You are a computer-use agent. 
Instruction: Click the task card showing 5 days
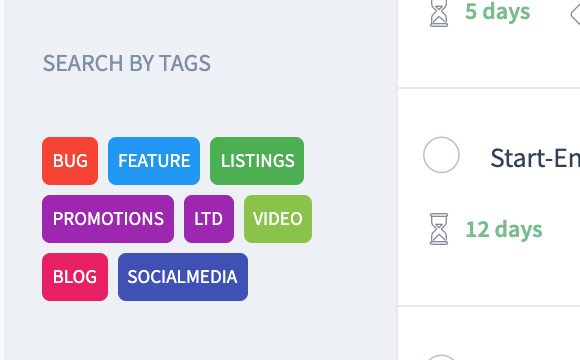(x=489, y=44)
